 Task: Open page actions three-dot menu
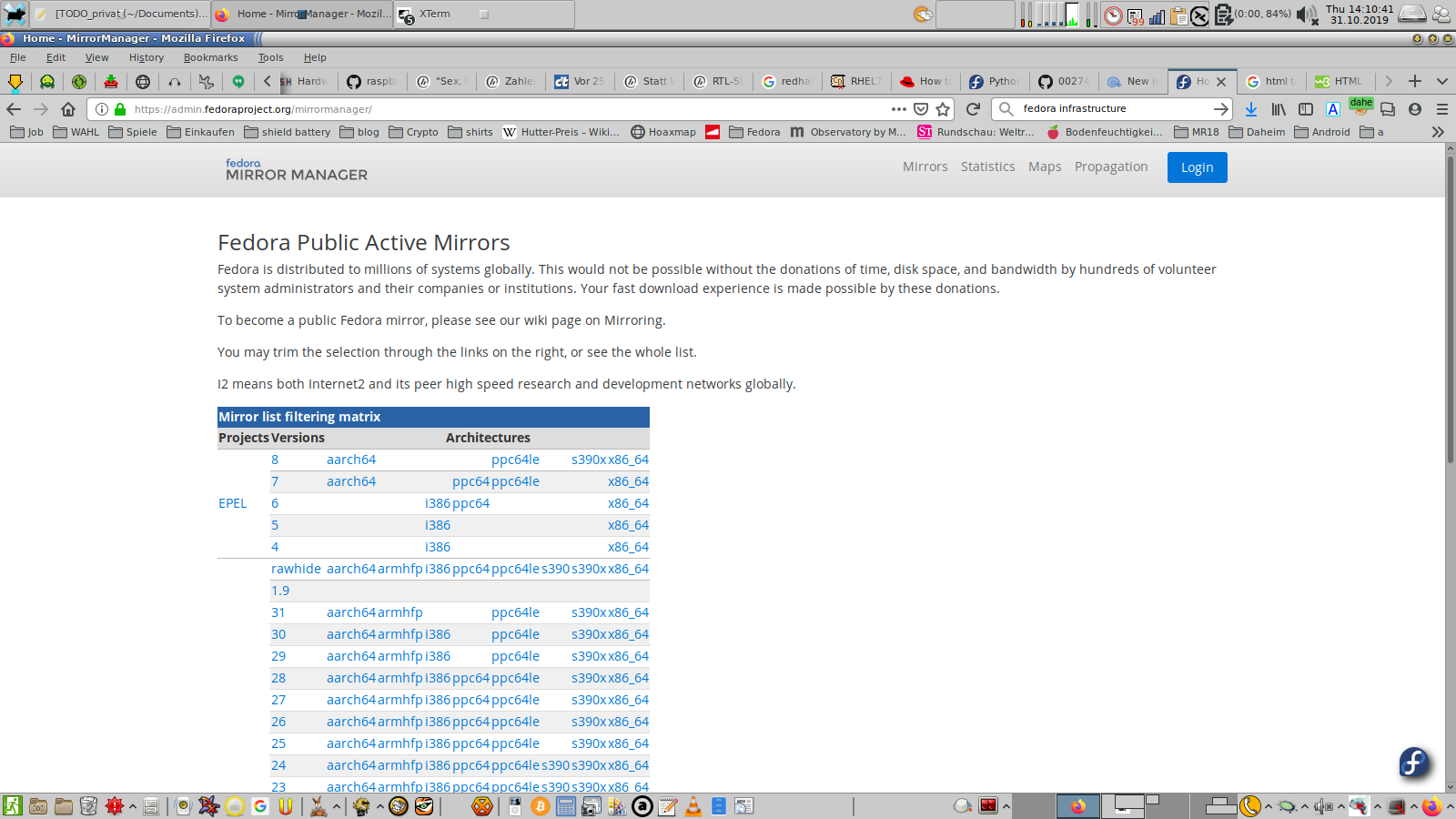coord(899,109)
